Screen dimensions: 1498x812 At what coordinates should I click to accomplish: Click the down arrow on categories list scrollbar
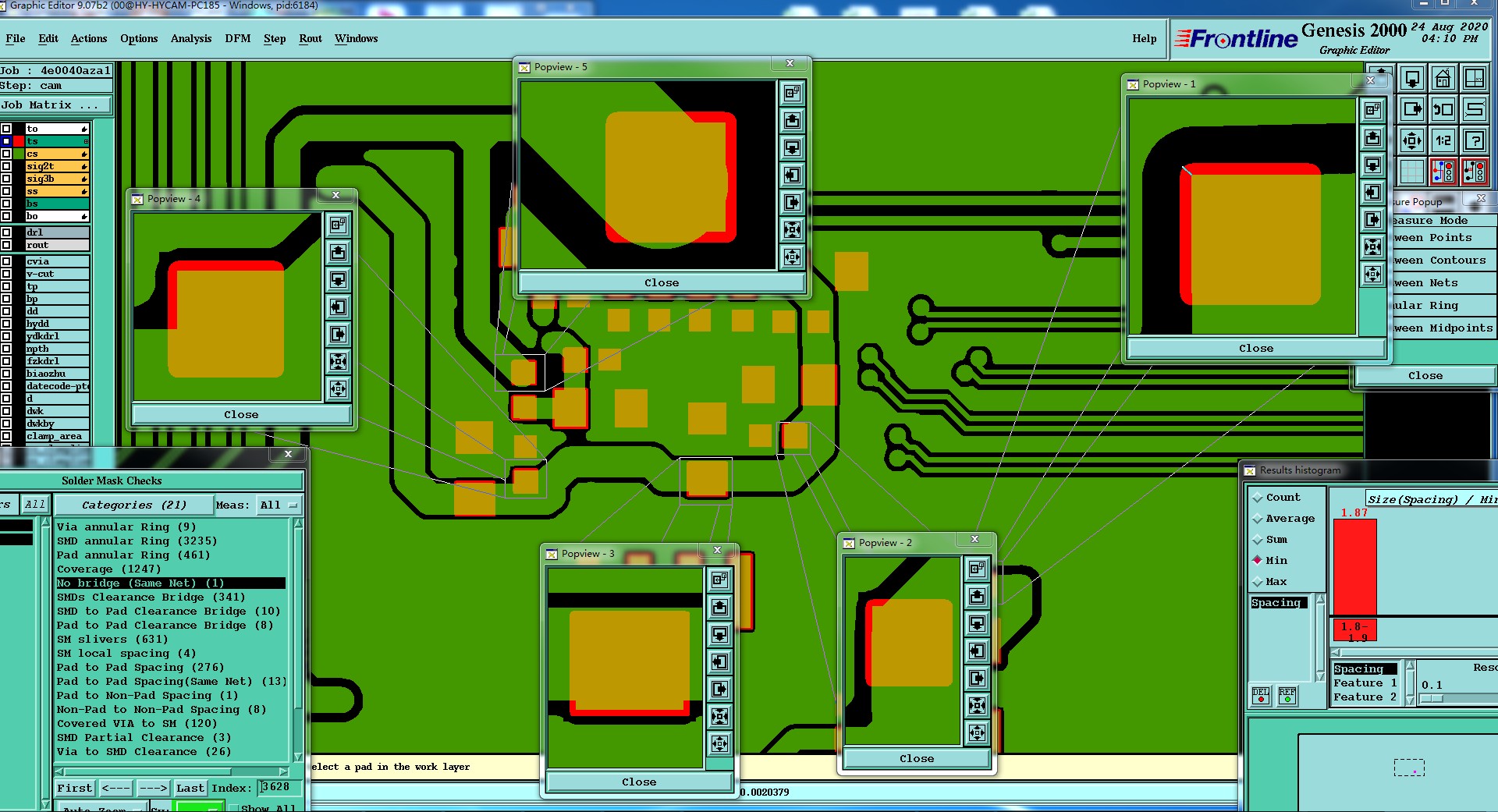tap(297, 757)
